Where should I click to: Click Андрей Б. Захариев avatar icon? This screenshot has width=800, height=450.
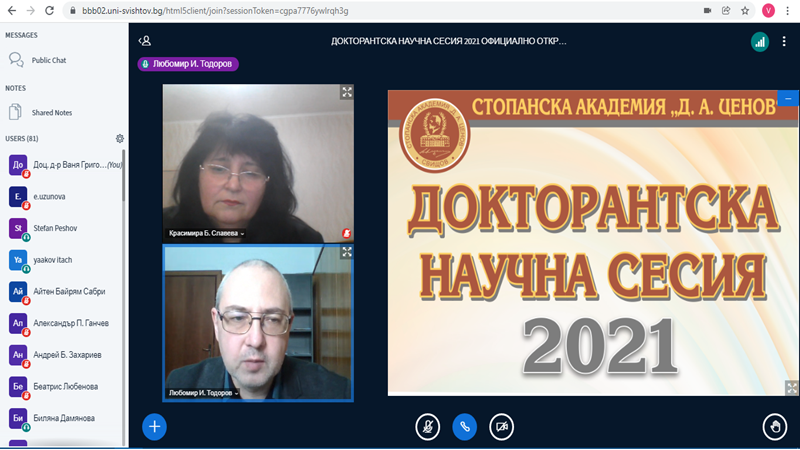point(18,355)
